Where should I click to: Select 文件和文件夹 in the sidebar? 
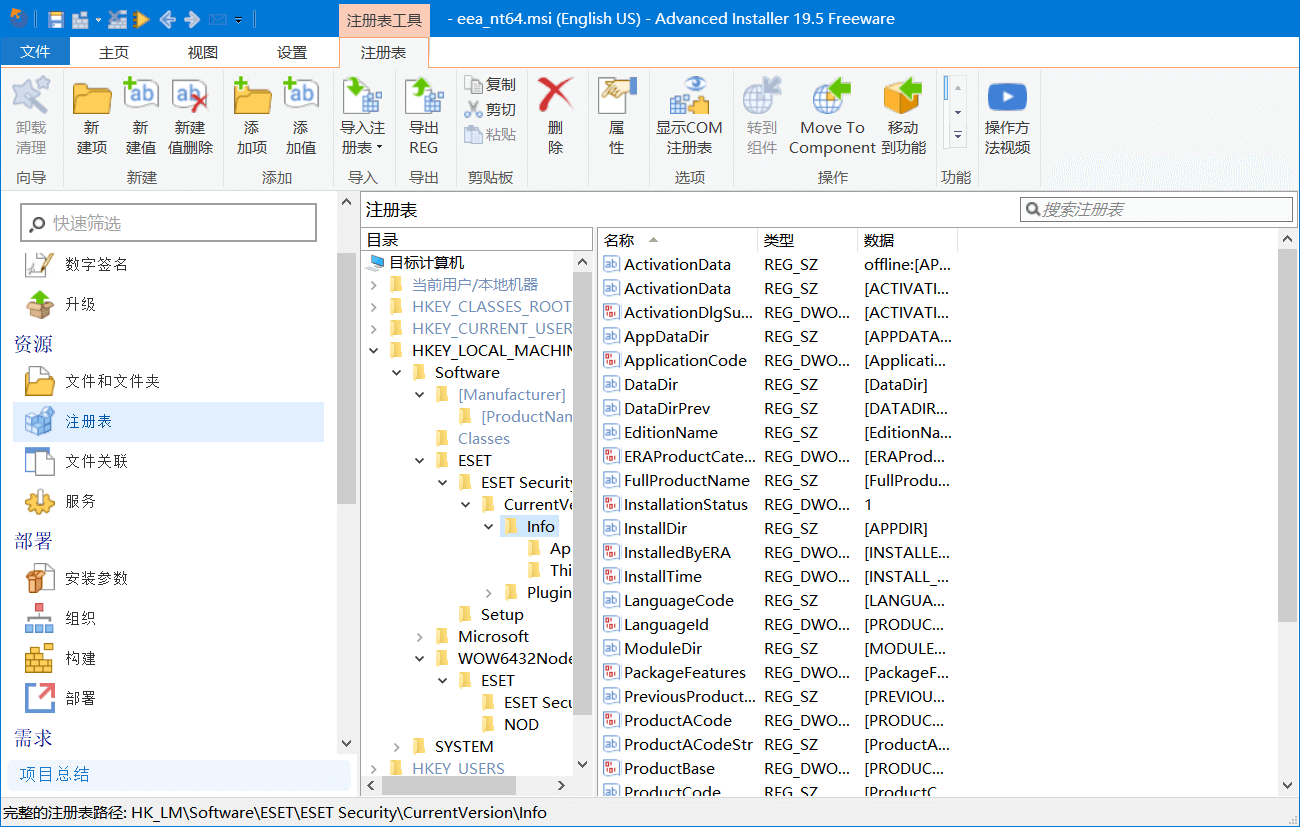point(112,382)
